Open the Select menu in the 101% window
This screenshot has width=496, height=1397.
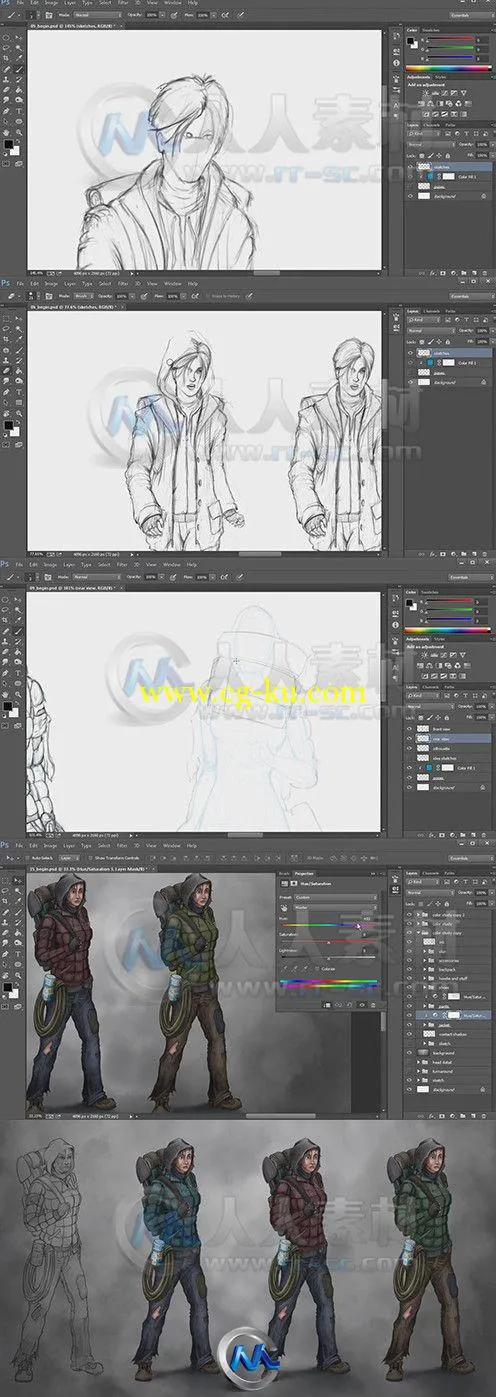105,565
